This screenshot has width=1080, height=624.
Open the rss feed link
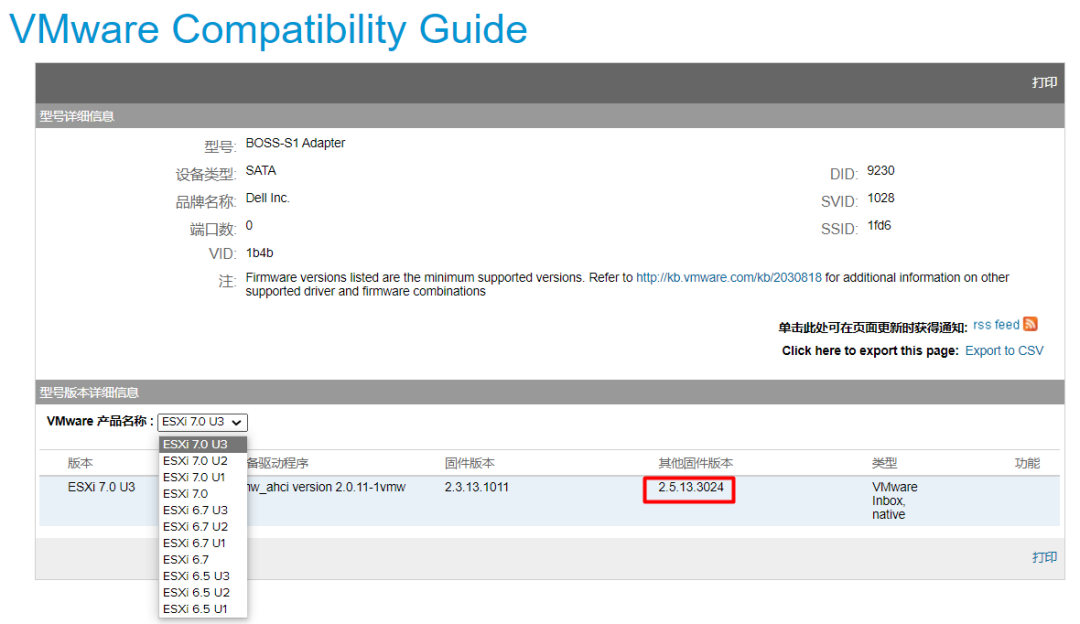coord(996,325)
